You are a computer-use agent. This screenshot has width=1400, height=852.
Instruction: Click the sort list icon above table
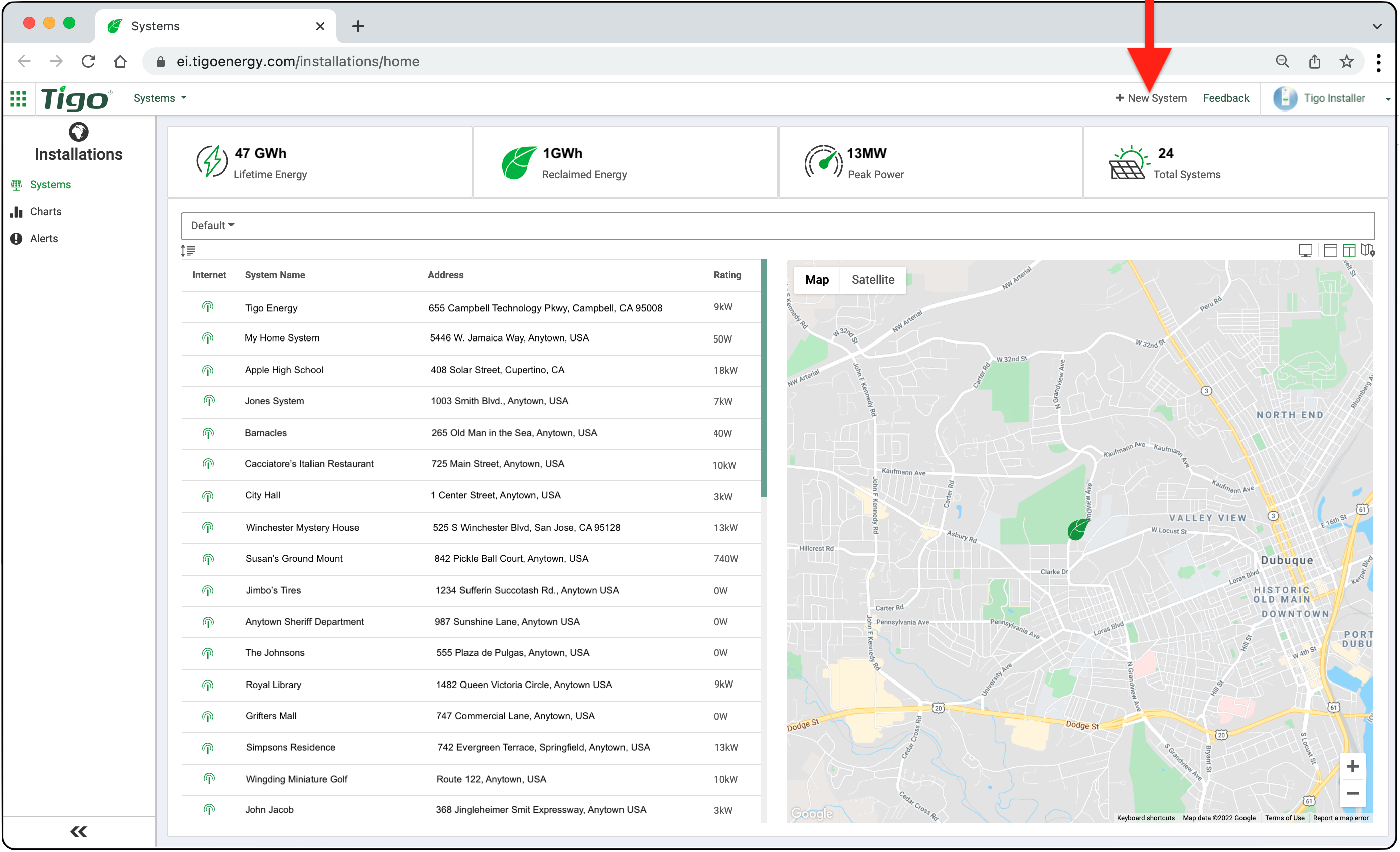[x=188, y=250]
